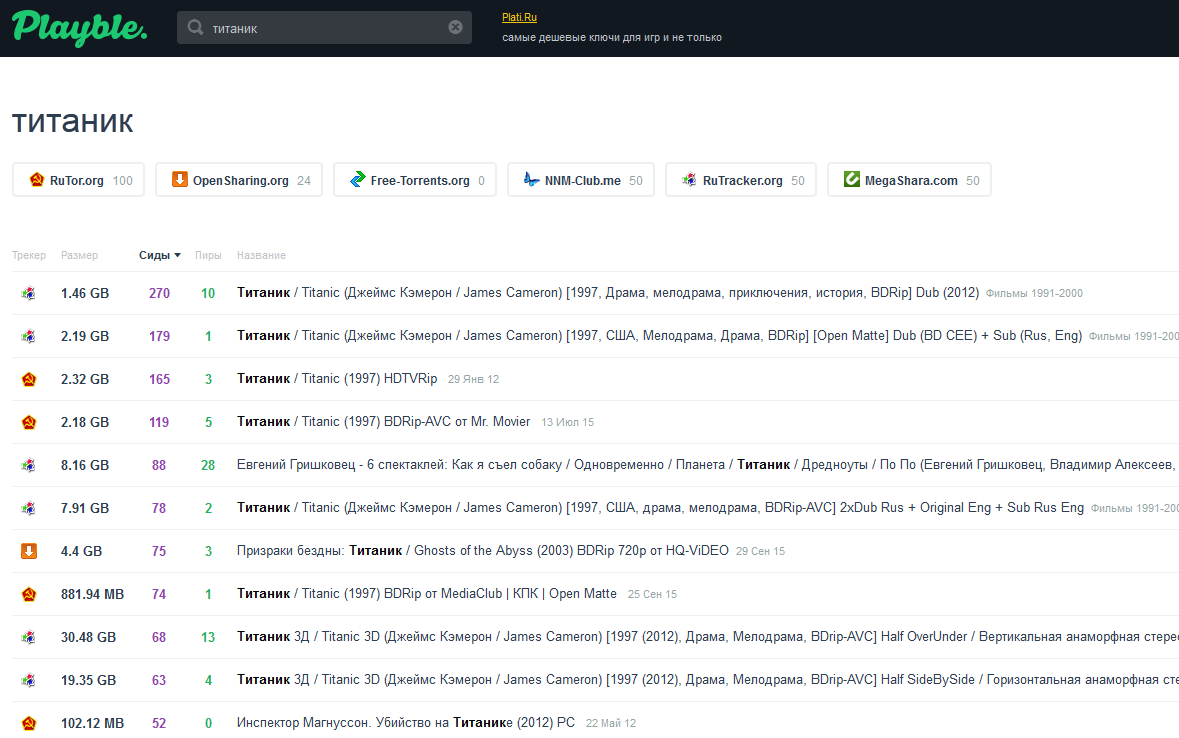This screenshot has height=738, width=1179.
Task: Sort results by Пиры column
Action: click(208, 255)
